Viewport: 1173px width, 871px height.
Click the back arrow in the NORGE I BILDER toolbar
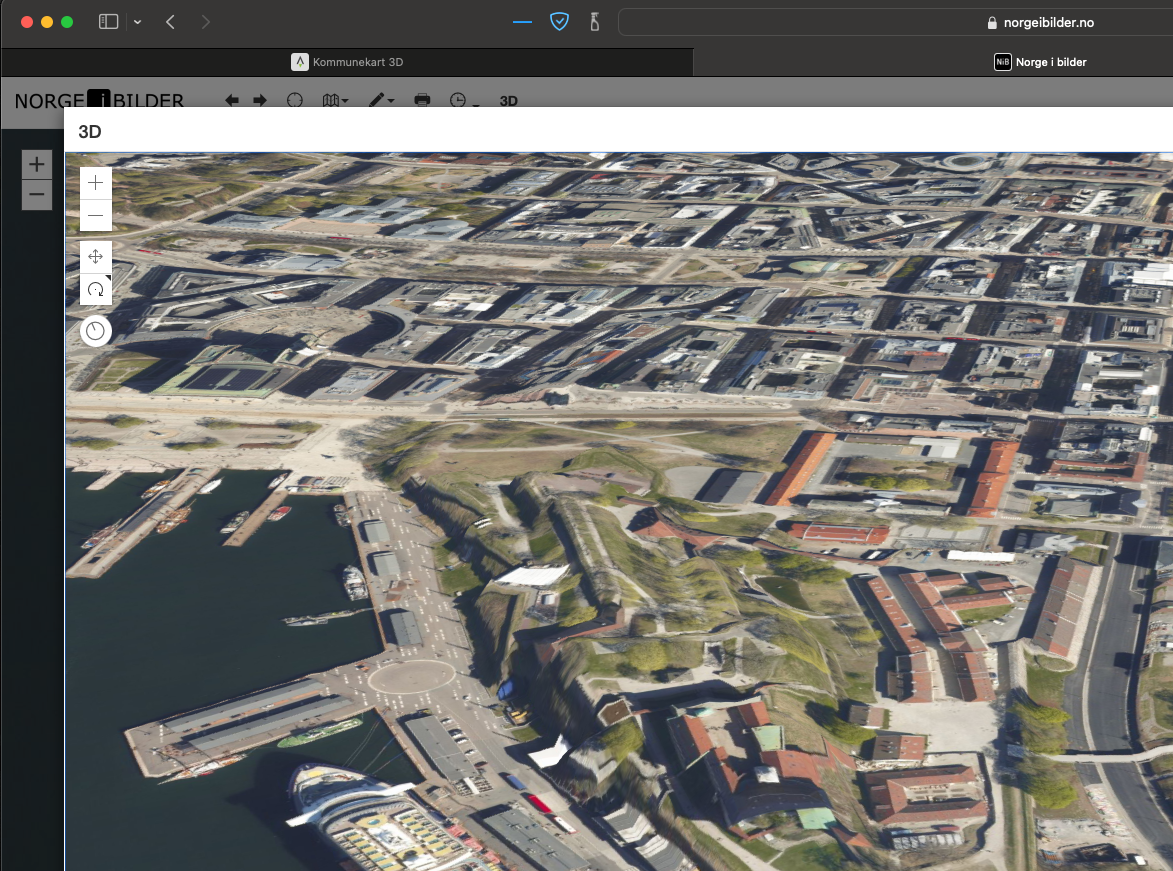click(231, 100)
